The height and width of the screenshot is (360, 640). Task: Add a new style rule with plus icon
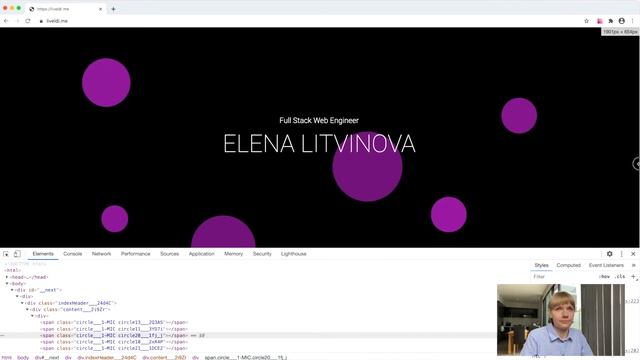click(633, 276)
